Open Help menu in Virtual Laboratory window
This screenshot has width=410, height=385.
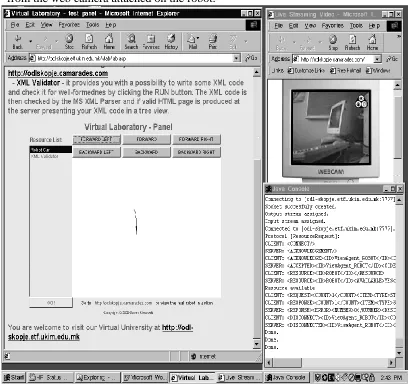click(x=111, y=25)
